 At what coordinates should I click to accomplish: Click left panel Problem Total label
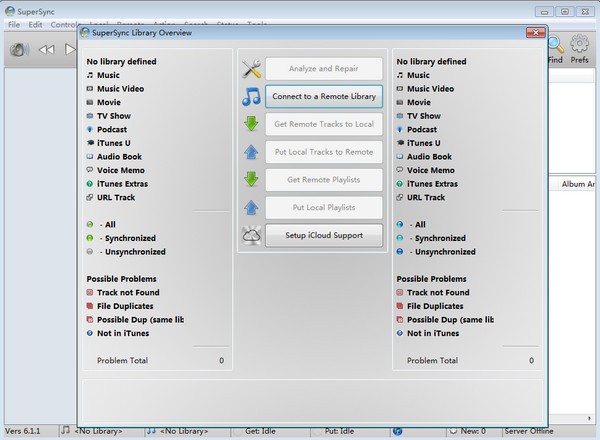point(122,360)
